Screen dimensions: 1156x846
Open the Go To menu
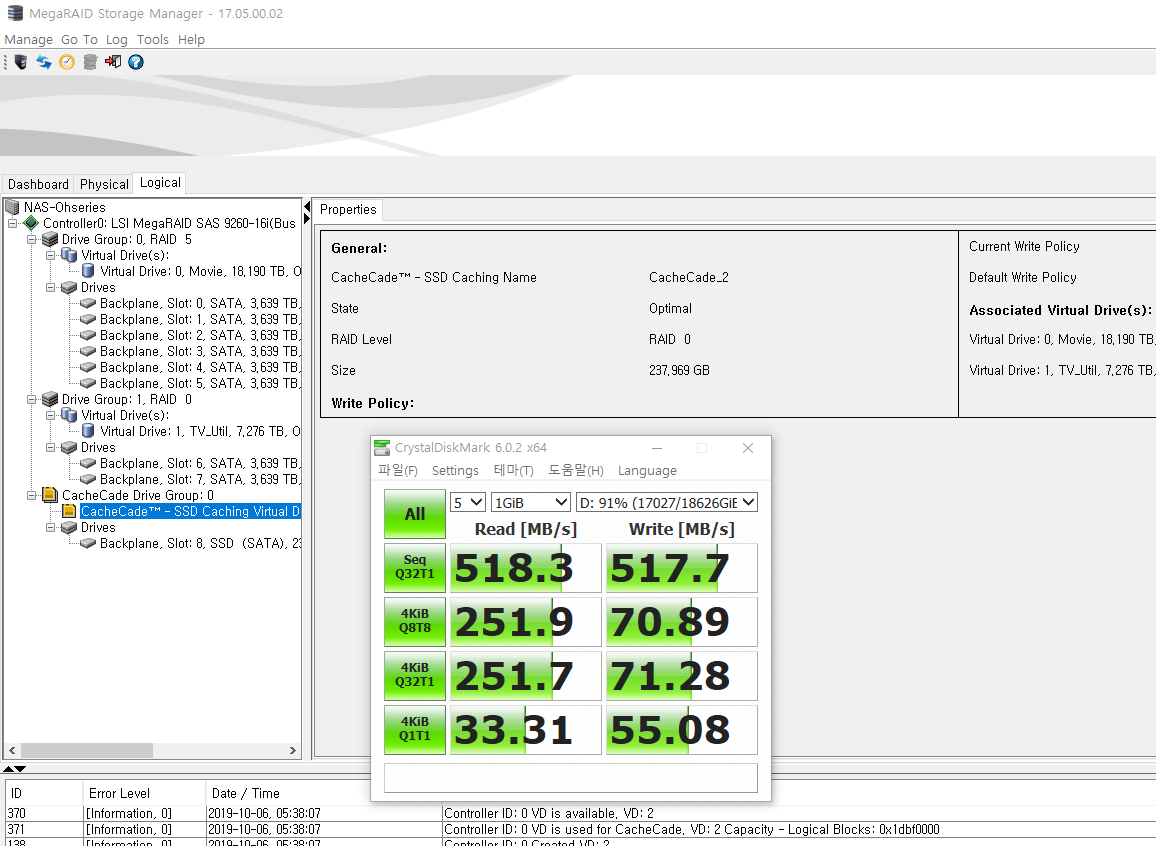(79, 40)
